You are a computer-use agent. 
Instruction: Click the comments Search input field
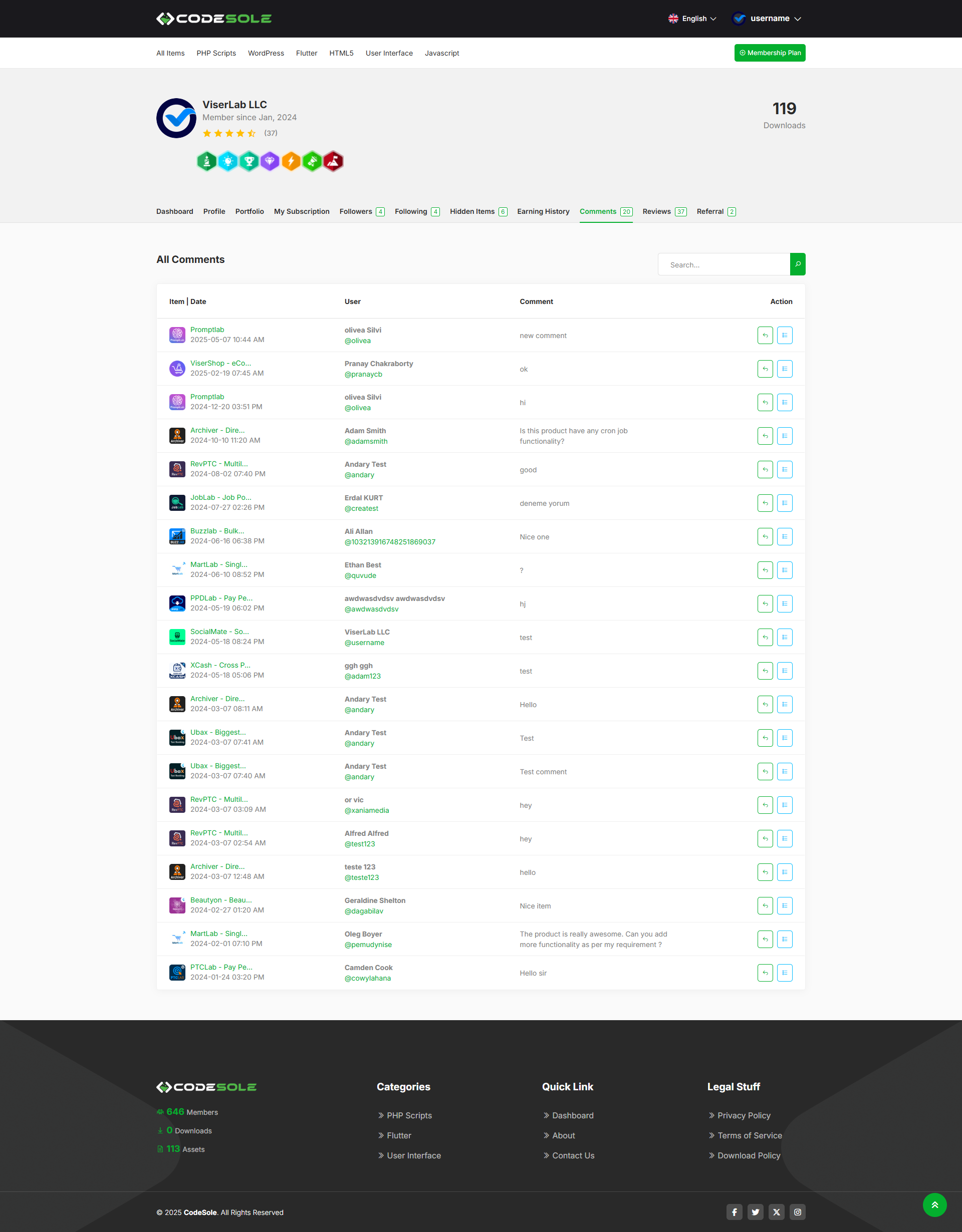724,264
